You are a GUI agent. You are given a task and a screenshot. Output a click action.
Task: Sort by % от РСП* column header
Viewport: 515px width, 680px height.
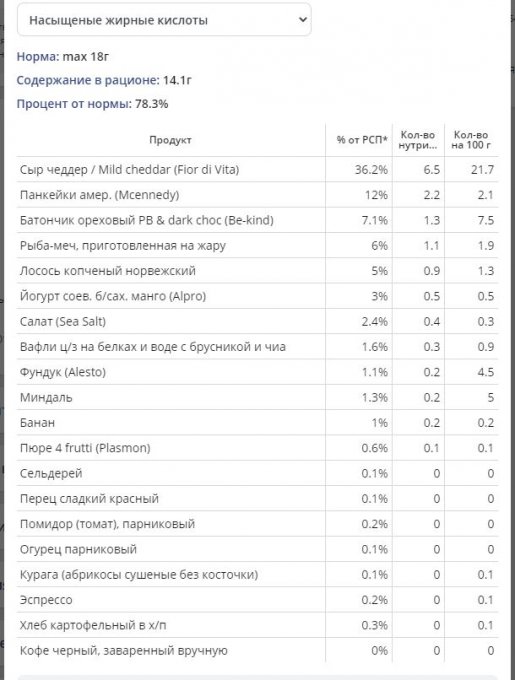point(362,140)
